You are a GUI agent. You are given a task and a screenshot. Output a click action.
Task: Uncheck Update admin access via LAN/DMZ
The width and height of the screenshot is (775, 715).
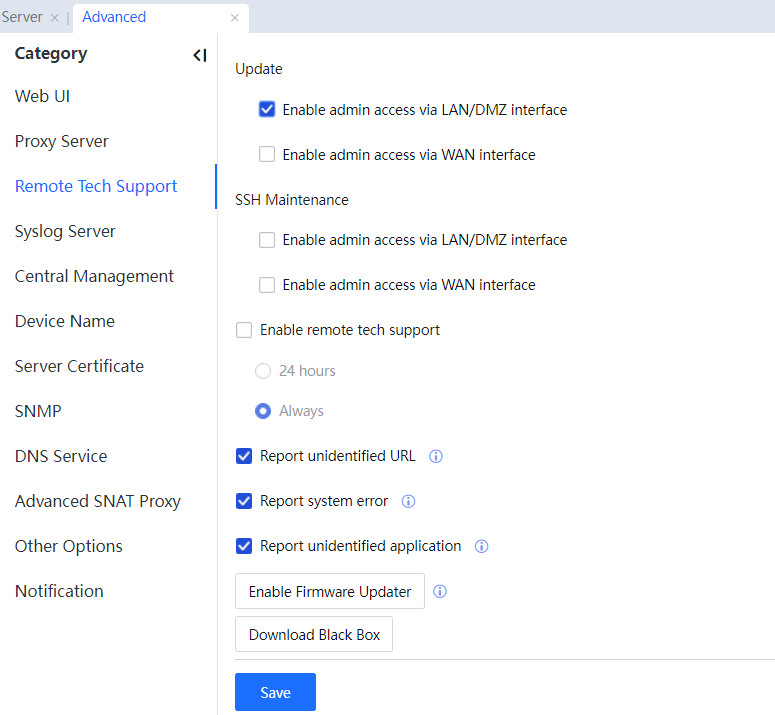[x=267, y=110]
